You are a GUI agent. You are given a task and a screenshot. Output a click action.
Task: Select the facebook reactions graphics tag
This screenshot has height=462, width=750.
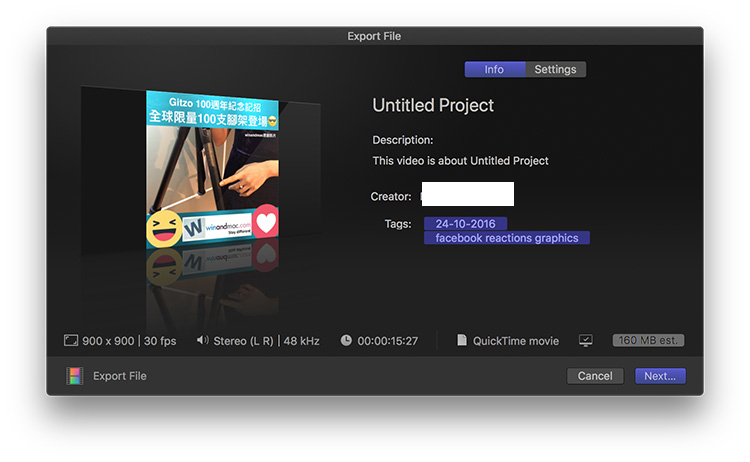[506, 238]
